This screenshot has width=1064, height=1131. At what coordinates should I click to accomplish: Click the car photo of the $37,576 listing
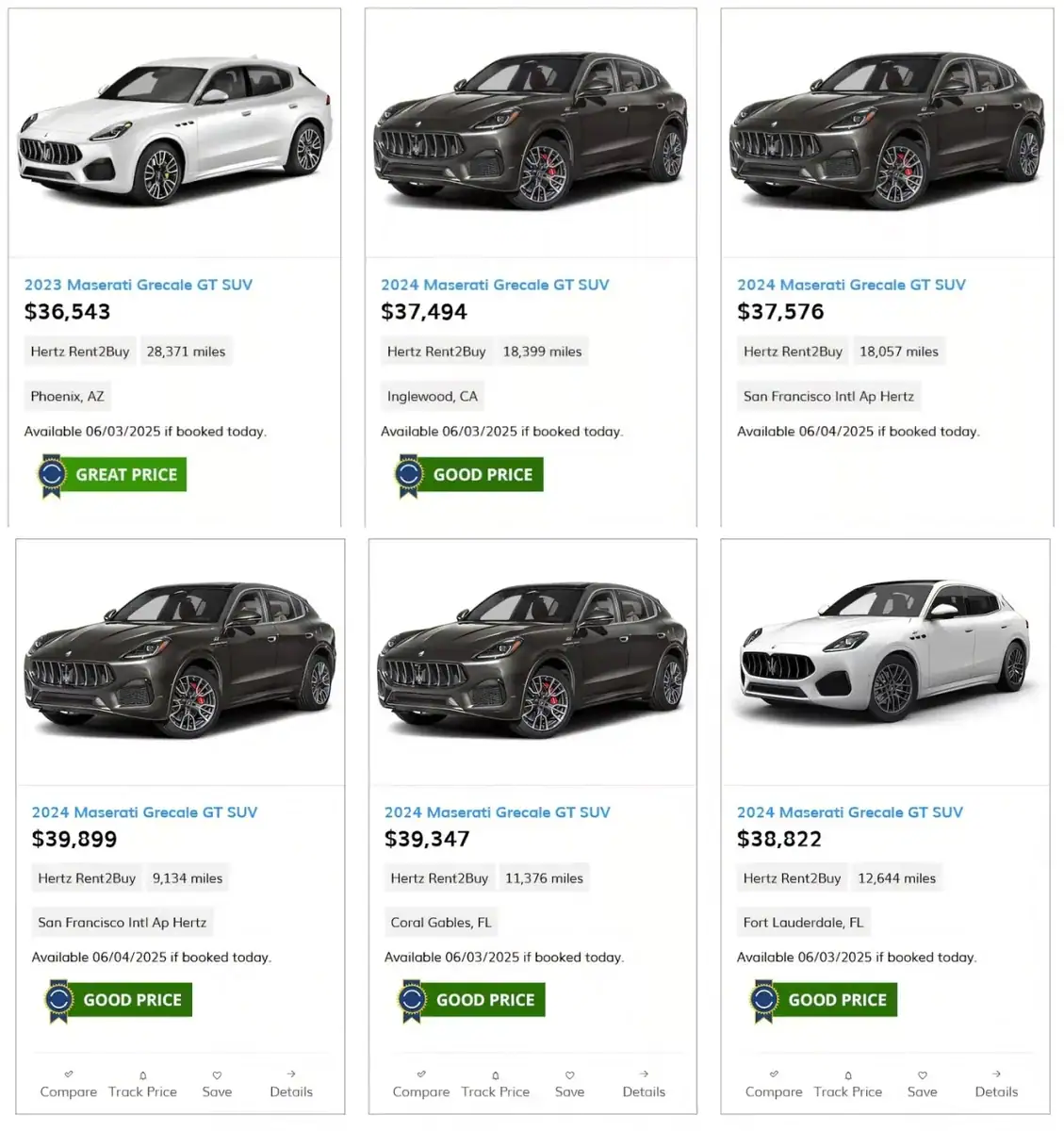tap(887, 132)
